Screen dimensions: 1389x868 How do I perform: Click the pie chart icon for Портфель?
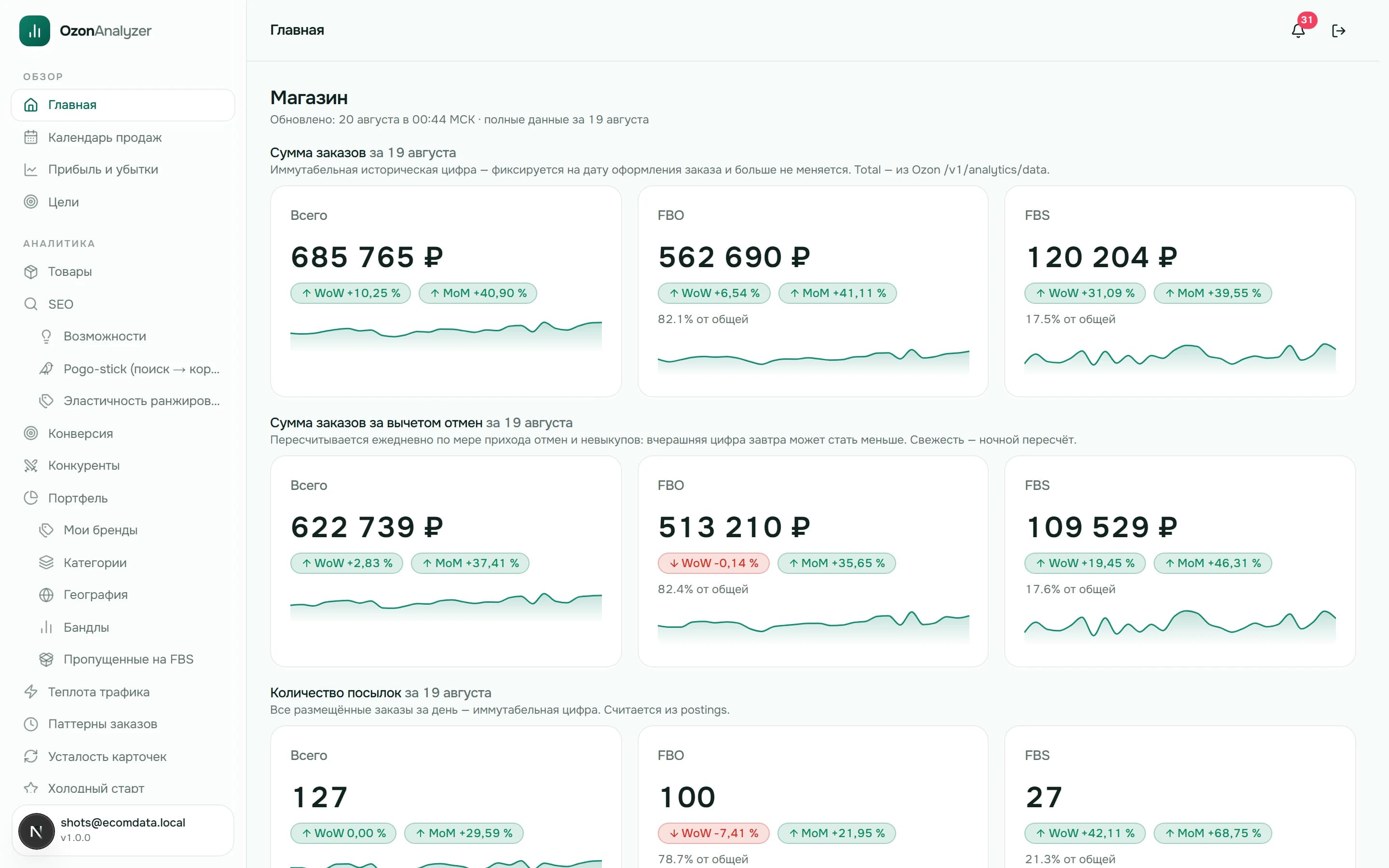[x=31, y=498]
